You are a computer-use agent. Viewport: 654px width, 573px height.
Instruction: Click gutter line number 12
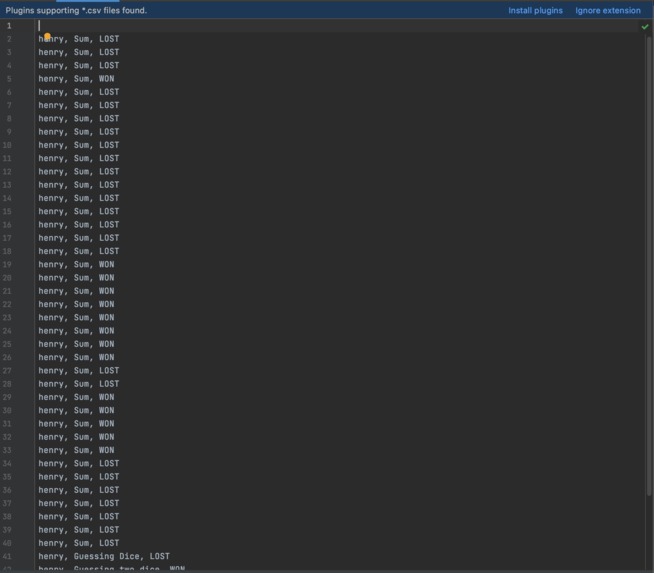pos(7,172)
